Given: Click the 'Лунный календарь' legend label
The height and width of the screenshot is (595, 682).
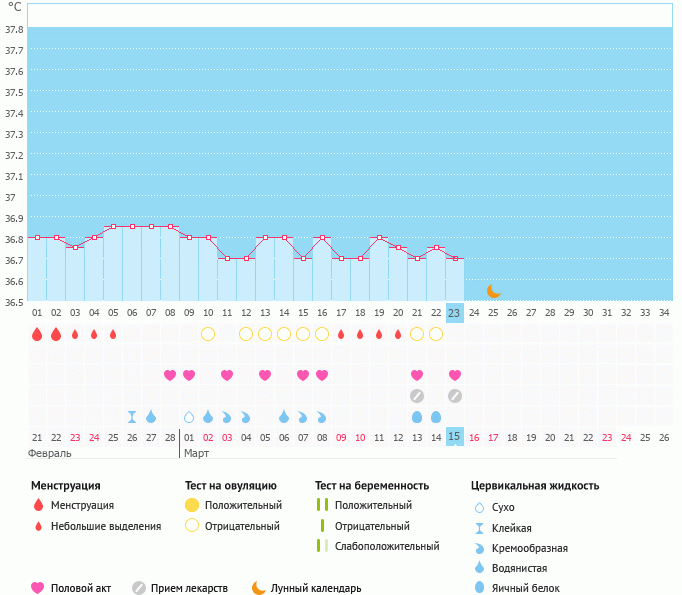Looking at the screenshot, I should coord(317,588).
